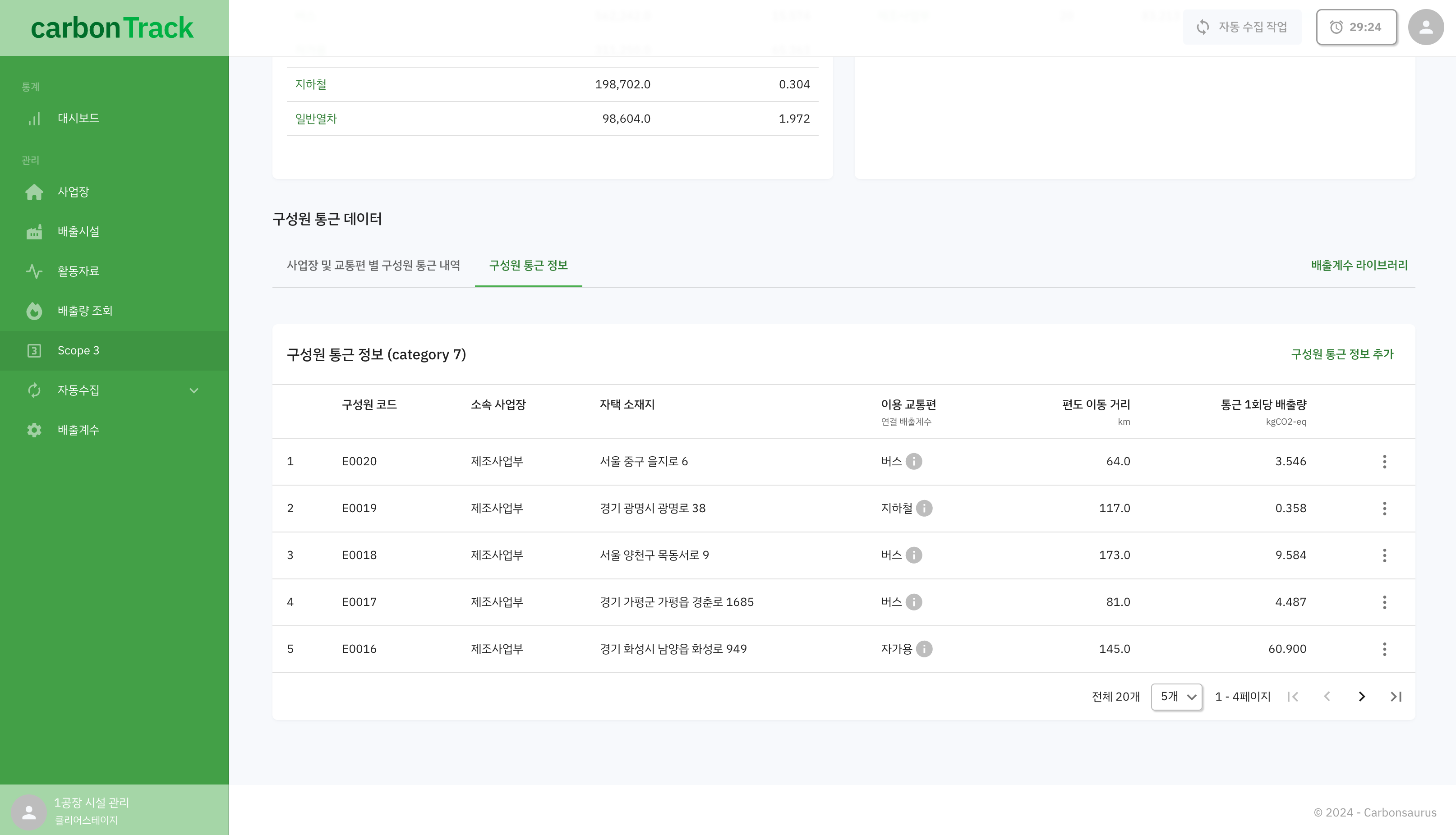The height and width of the screenshot is (835, 1456).
Task: Click the address 경기 가평군 가평읍 경춘로 1685
Action: 677,603
